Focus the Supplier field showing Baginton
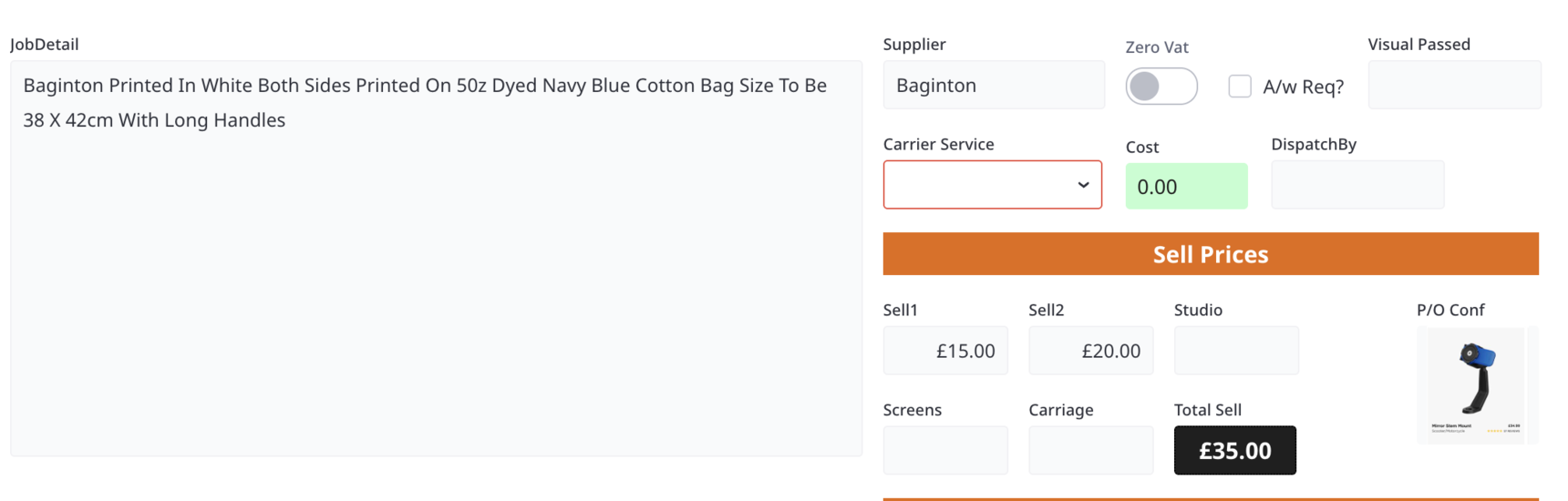 (x=993, y=86)
